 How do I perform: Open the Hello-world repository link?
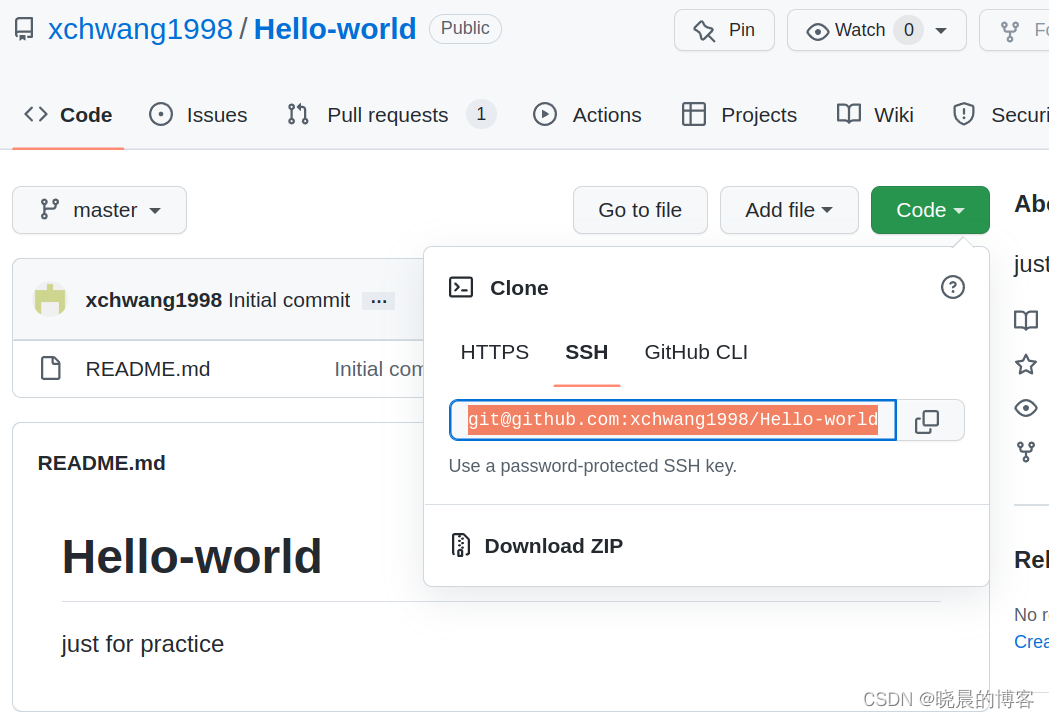[x=335, y=29]
